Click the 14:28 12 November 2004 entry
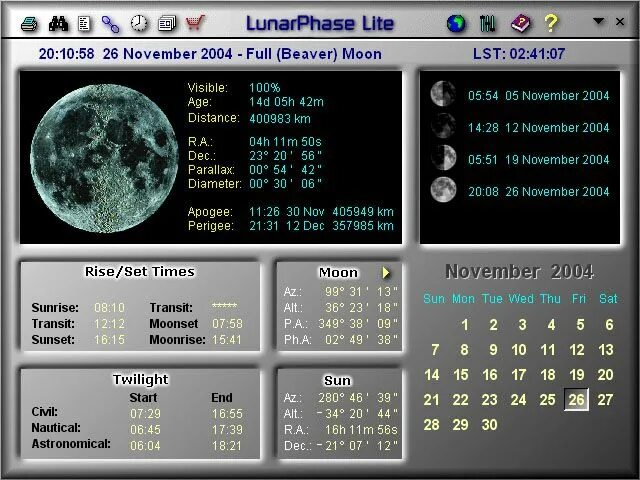Image resolution: width=640 pixels, height=480 pixels. click(538, 128)
